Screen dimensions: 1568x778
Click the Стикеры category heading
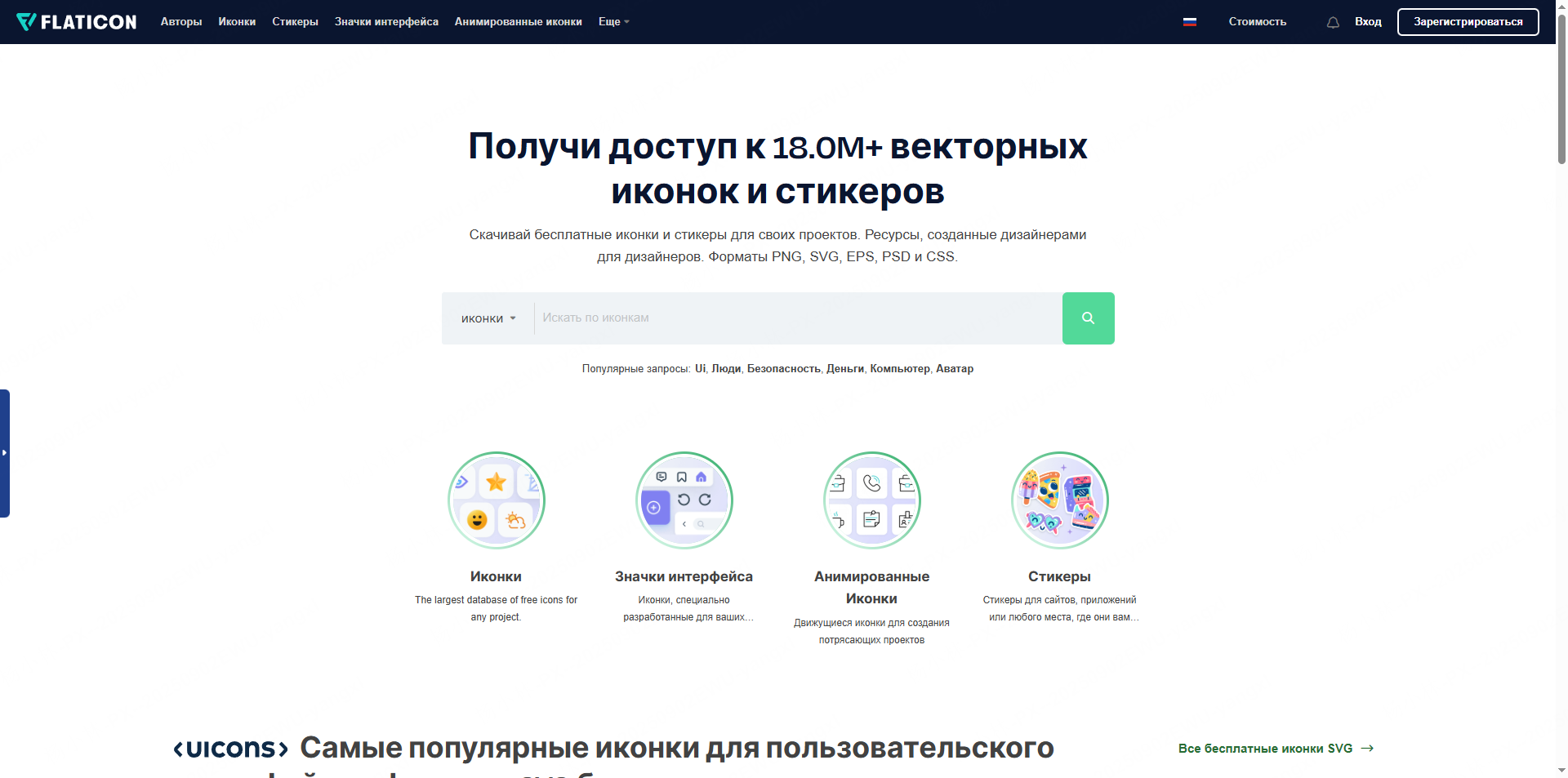pyautogui.click(x=1059, y=576)
